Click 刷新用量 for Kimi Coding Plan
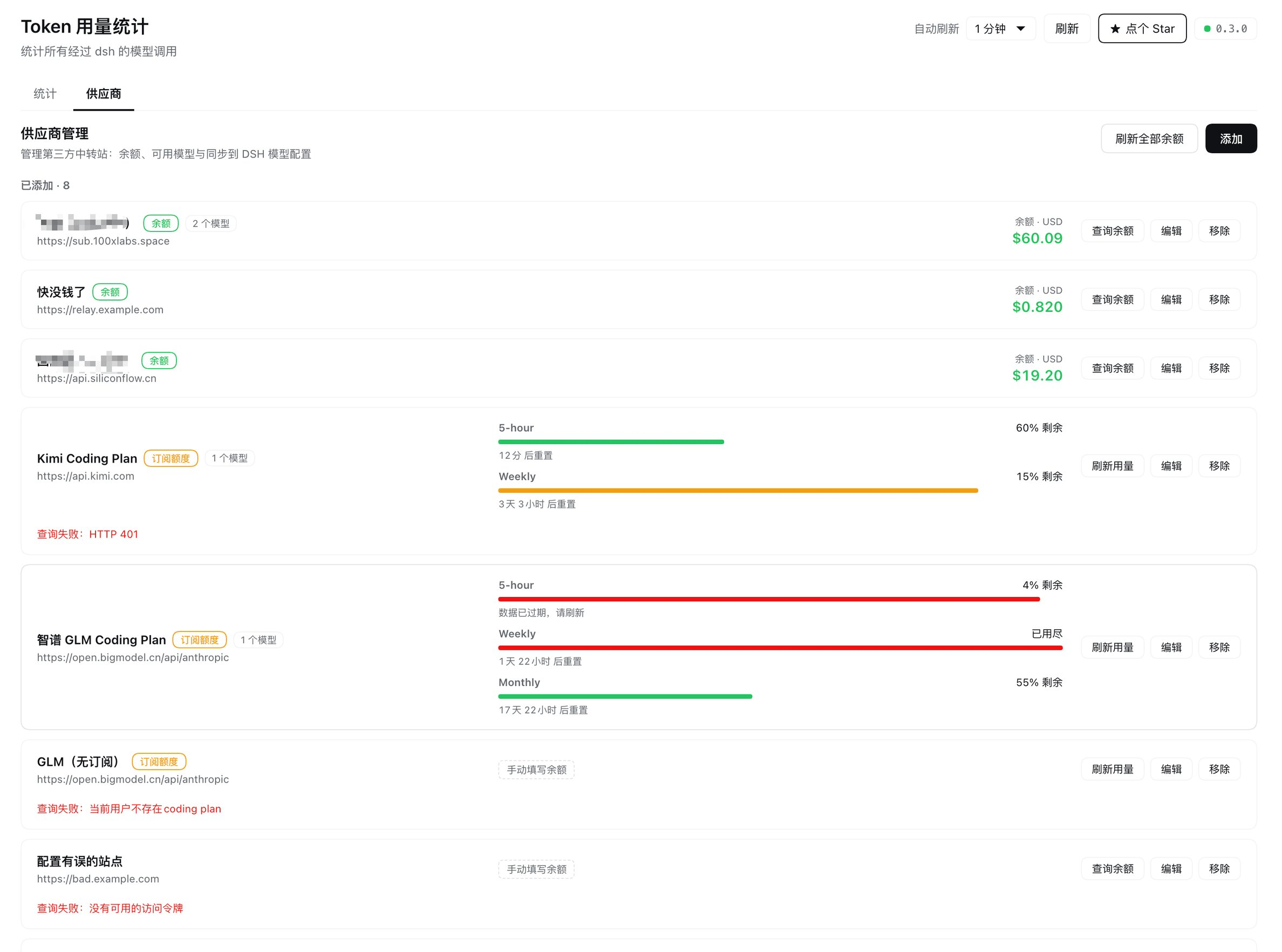This screenshot has width=1282, height=952. [1112, 466]
